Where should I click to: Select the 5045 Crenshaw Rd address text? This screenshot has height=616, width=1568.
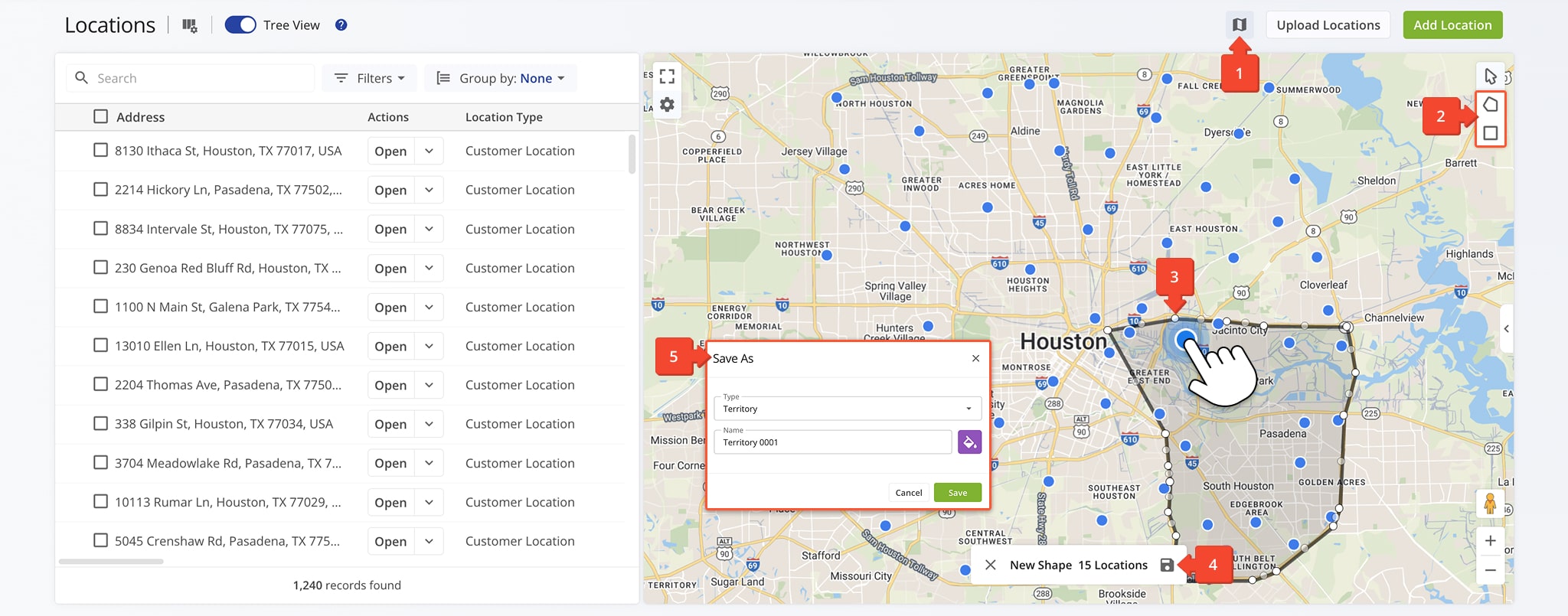[227, 541]
